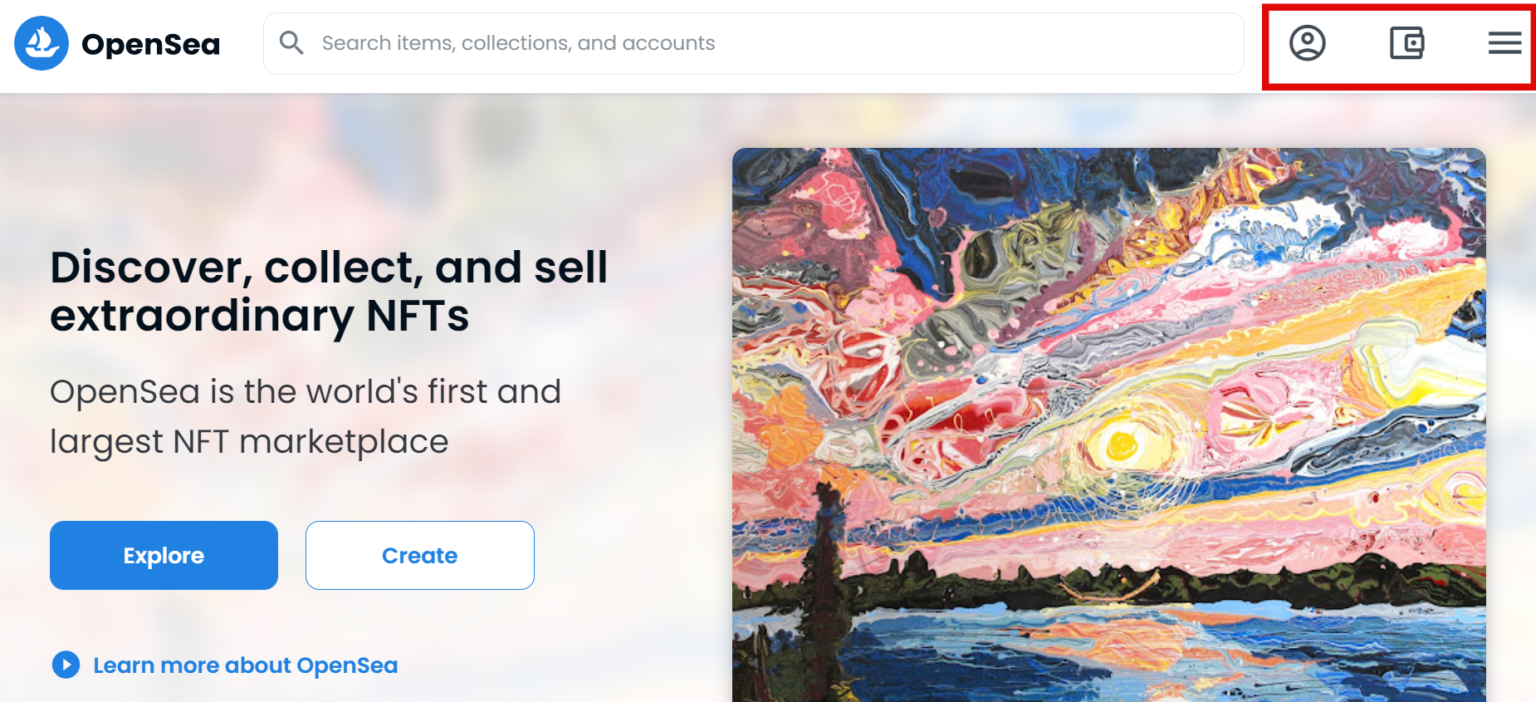This screenshot has width=1536, height=702.
Task: Click the magnifying glass search icon
Action: point(291,43)
